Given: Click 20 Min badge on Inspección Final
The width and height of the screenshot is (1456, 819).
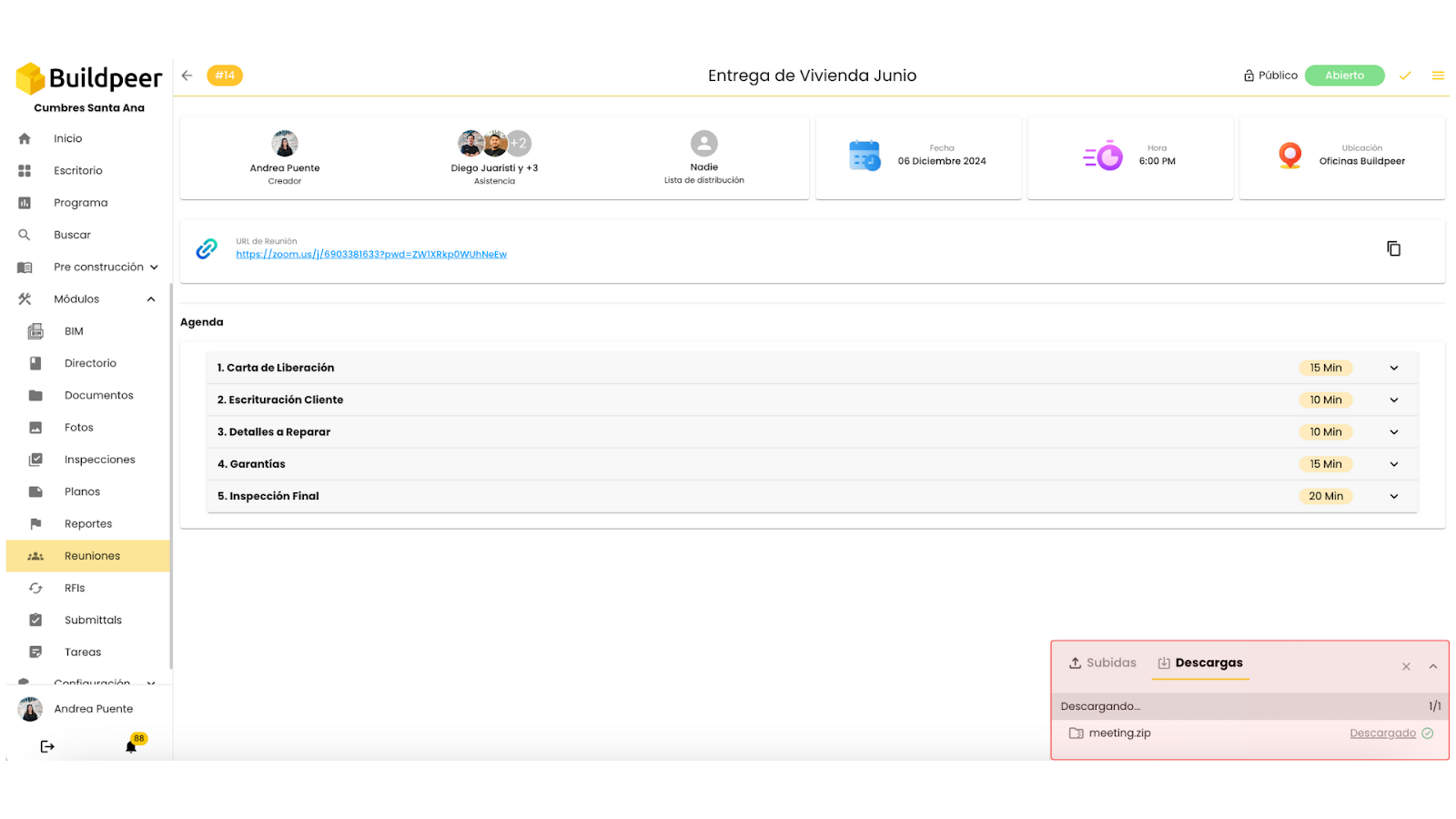Looking at the screenshot, I should coord(1325,496).
